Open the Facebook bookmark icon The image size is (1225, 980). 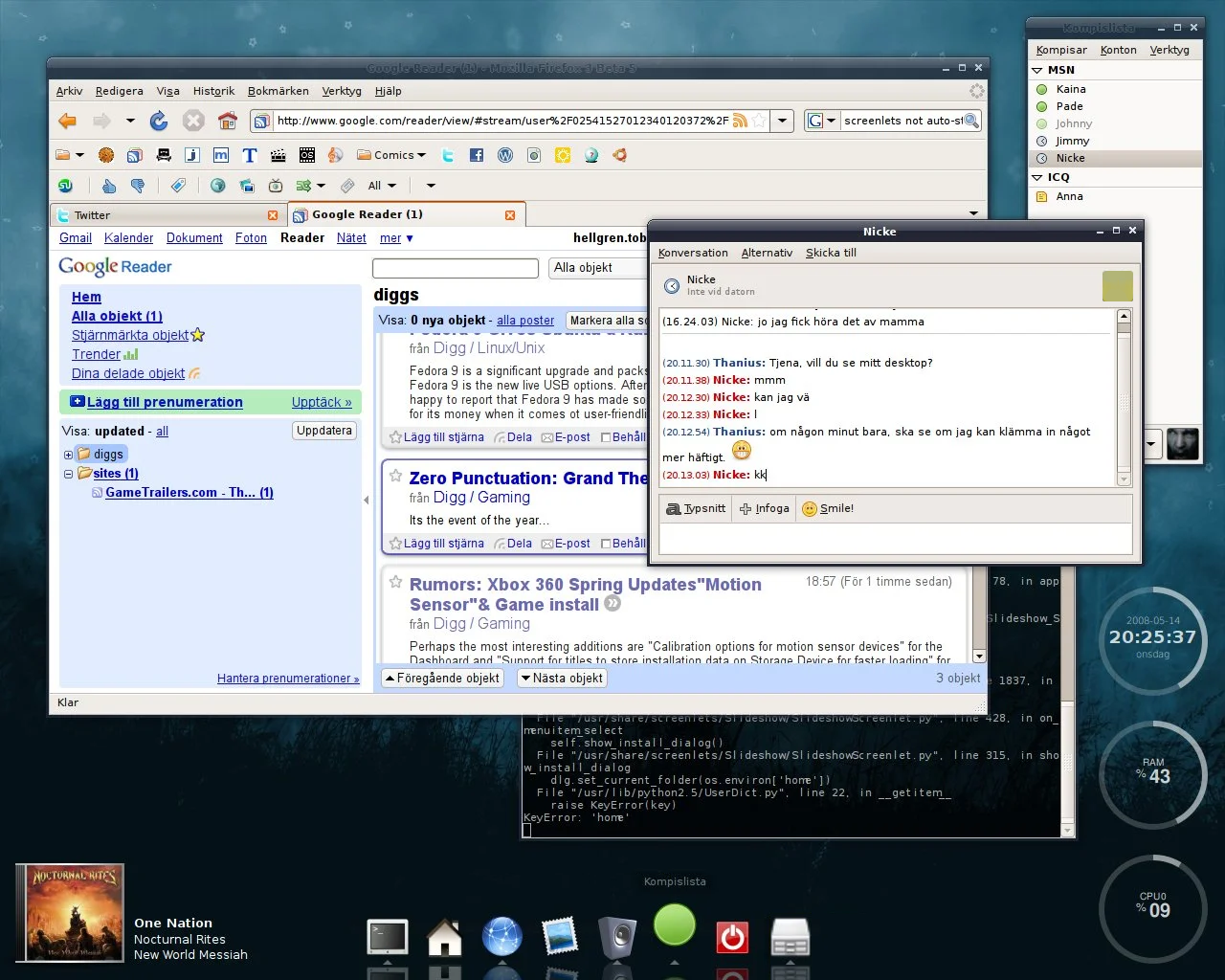[476, 155]
